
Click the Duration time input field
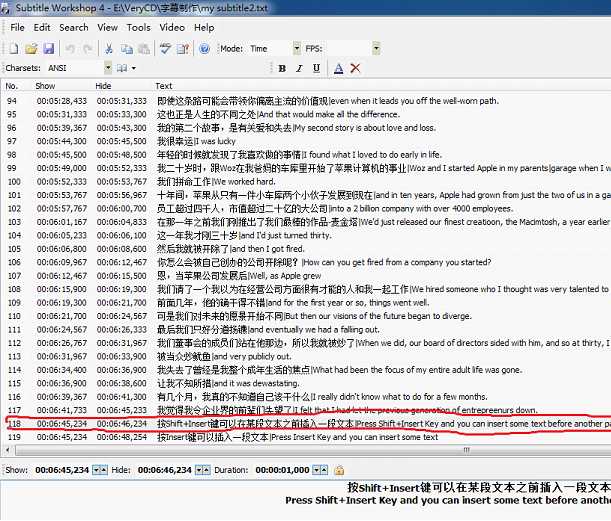coord(283,470)
